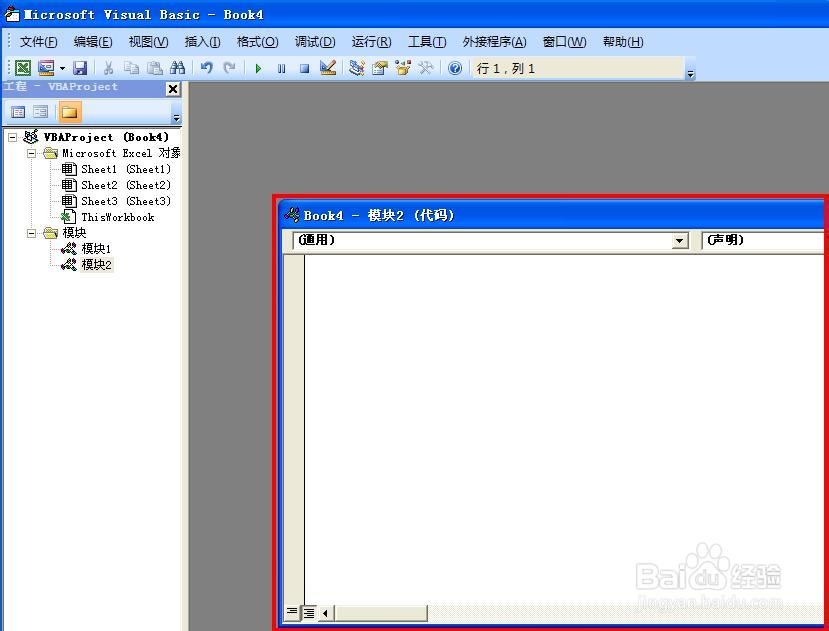Image resolution: width=829 pixels, height=631 pixels.
Task: Click the code window horizontal scrollbar thumb
Action: 381,613
